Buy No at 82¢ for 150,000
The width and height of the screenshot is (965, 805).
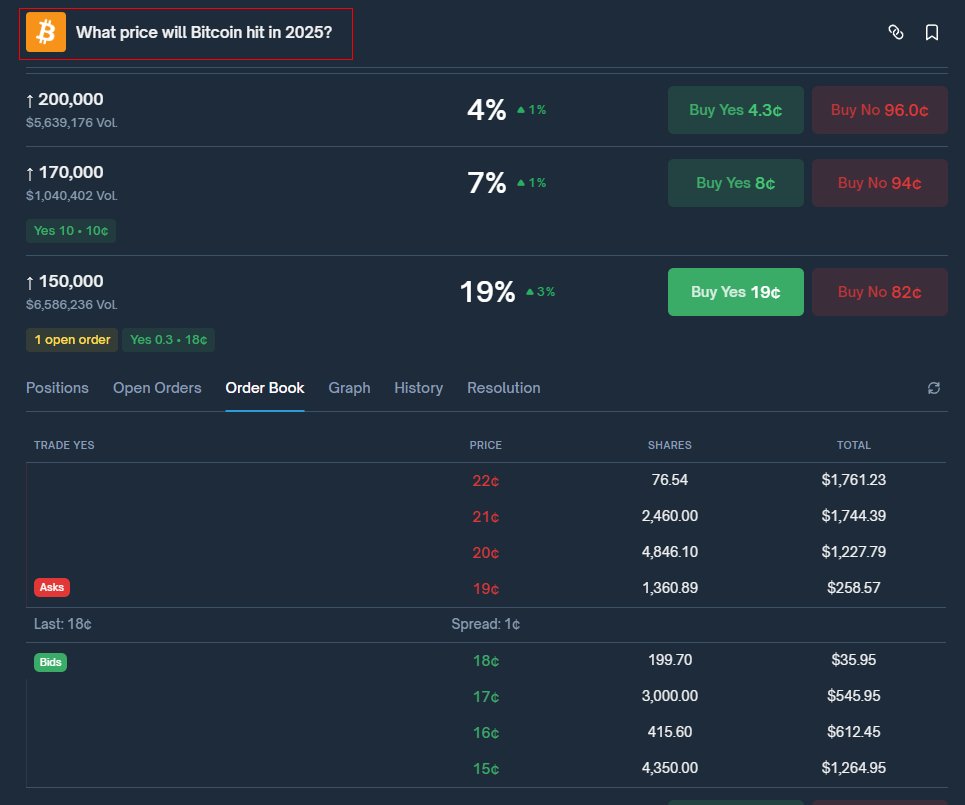coord(879,292)
